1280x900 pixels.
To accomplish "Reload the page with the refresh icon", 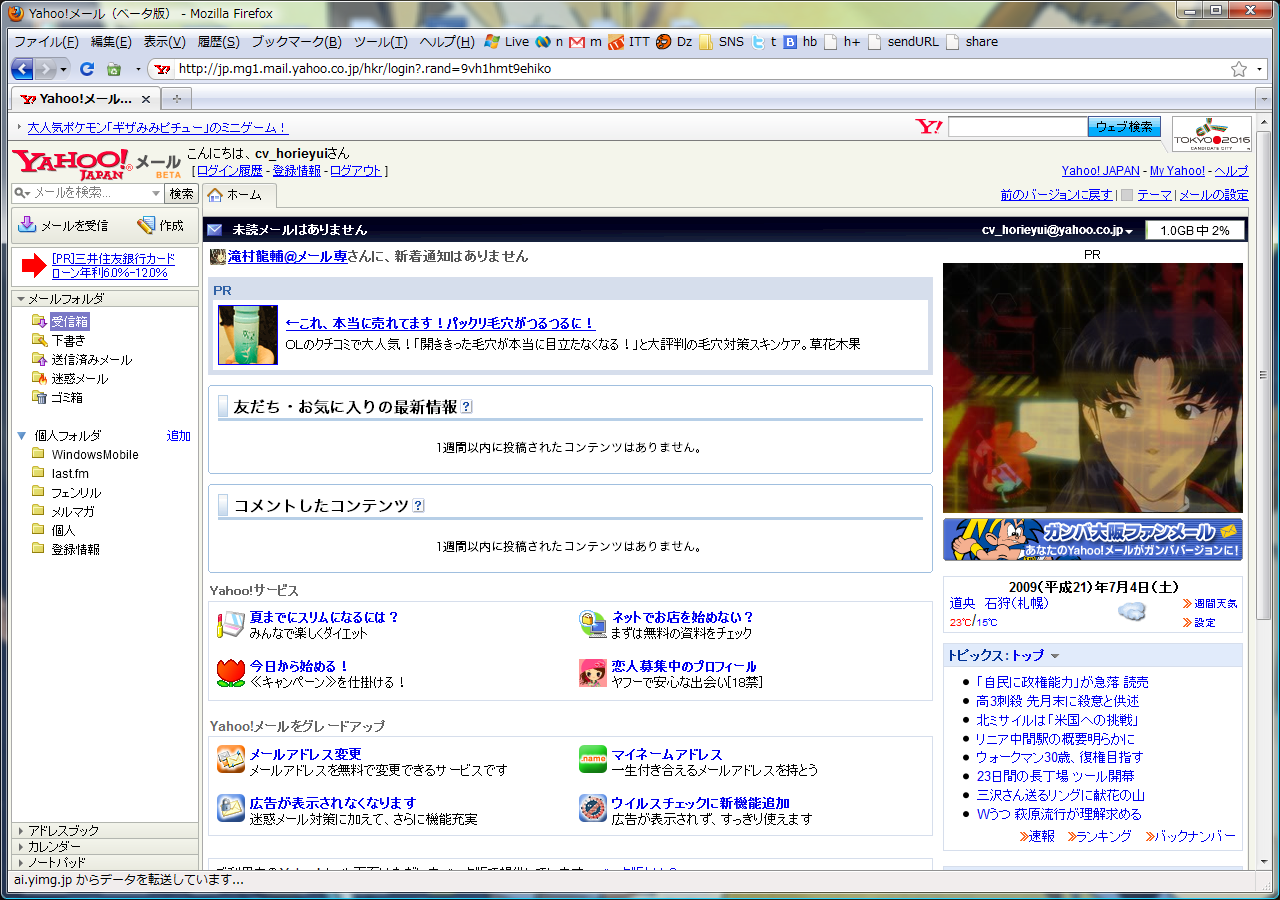I will 87,69.
